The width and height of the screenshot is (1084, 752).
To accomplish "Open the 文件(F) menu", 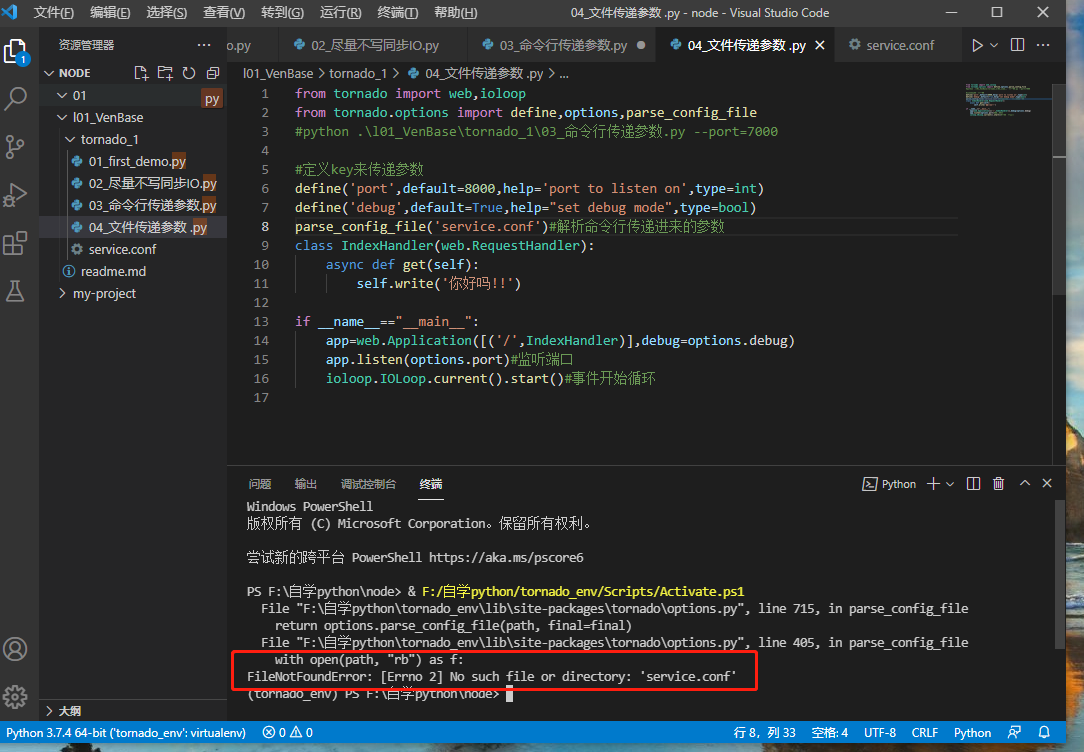I will 53,12.
